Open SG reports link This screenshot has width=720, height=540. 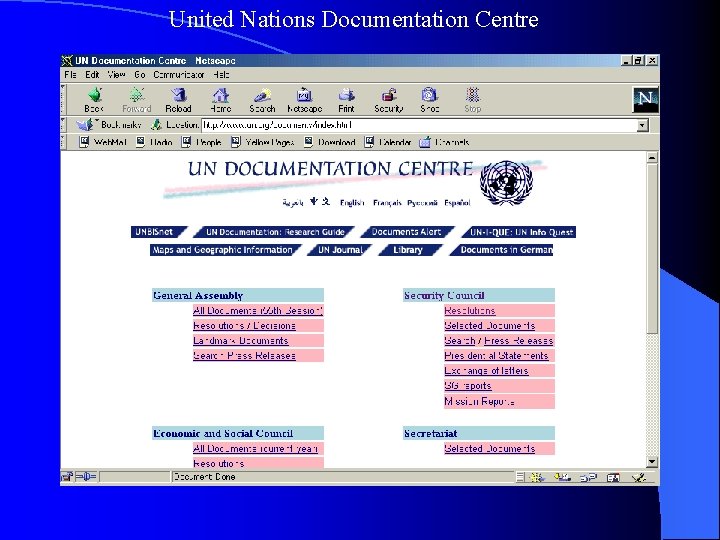click(468, 386)
